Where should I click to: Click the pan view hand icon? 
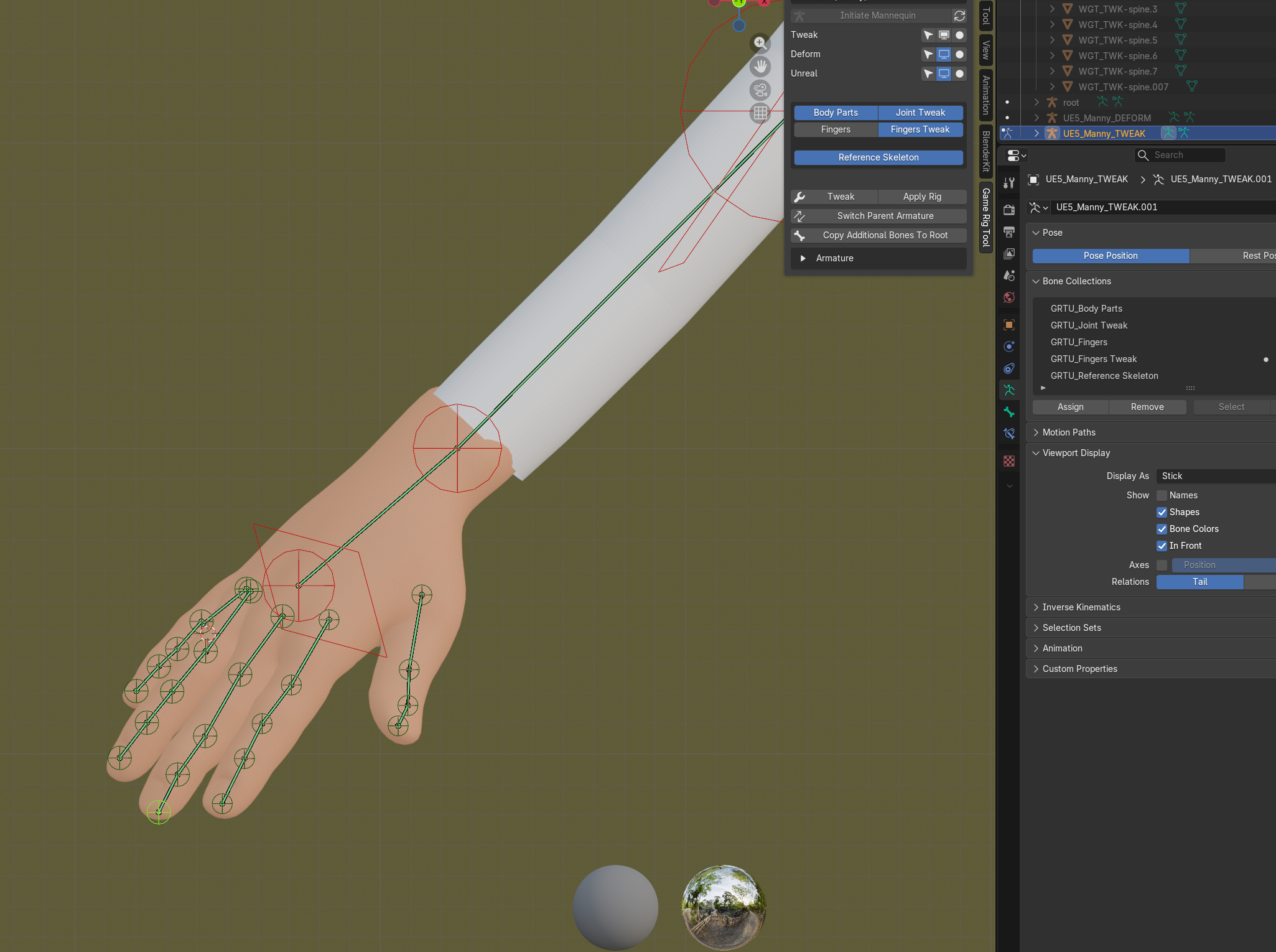point(760,66)
